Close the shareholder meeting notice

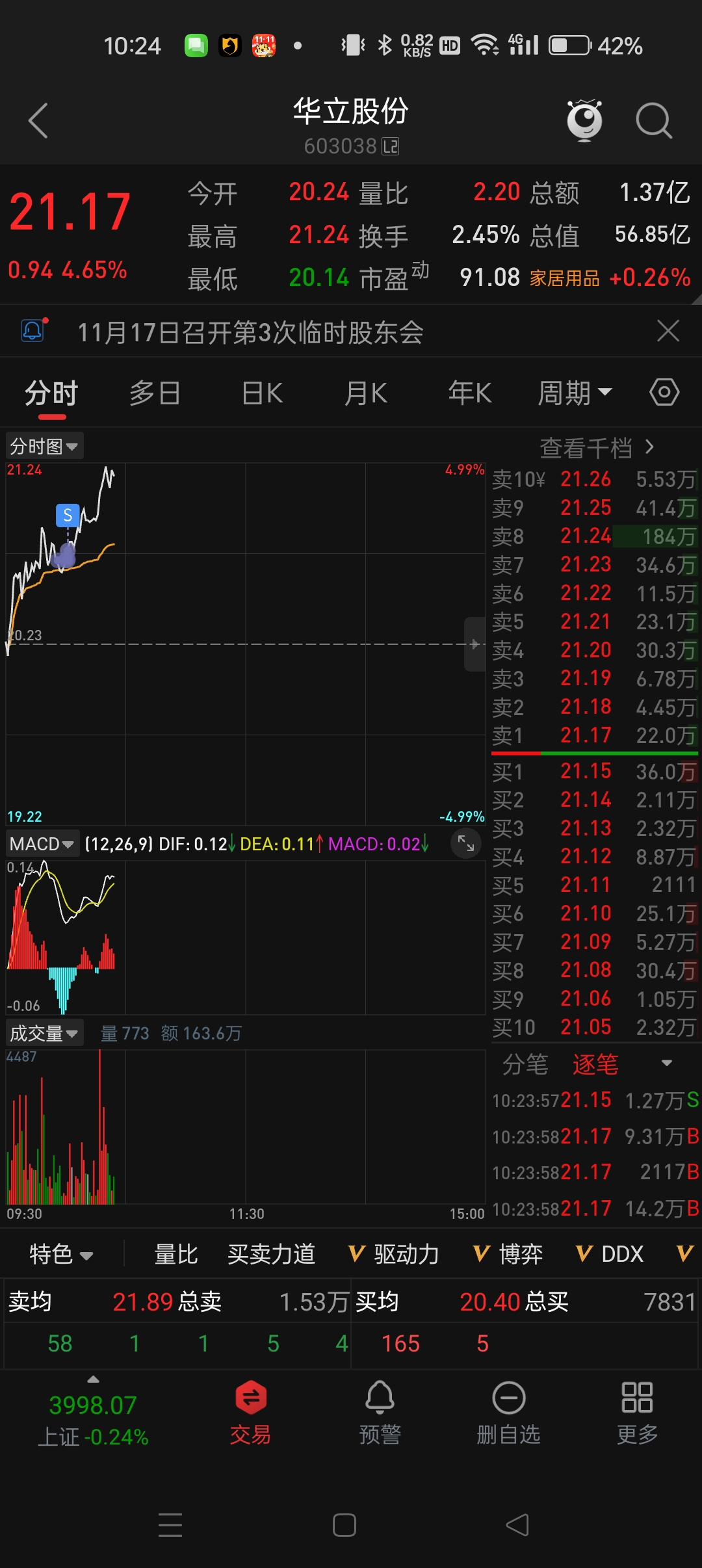pyautogui.click(x=668, y=331)
